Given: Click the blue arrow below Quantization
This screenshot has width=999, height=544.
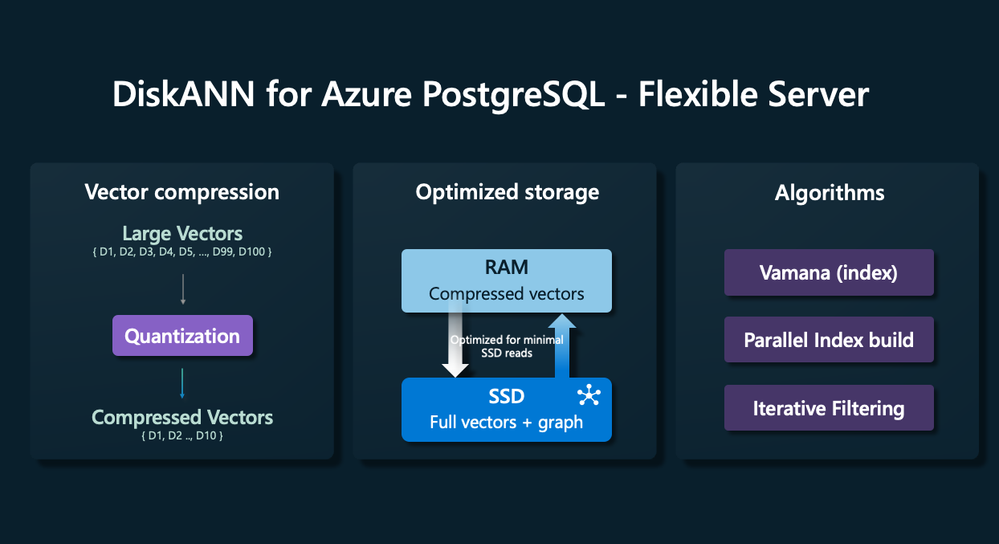Looking at the screenshot, I should [182, 383].
